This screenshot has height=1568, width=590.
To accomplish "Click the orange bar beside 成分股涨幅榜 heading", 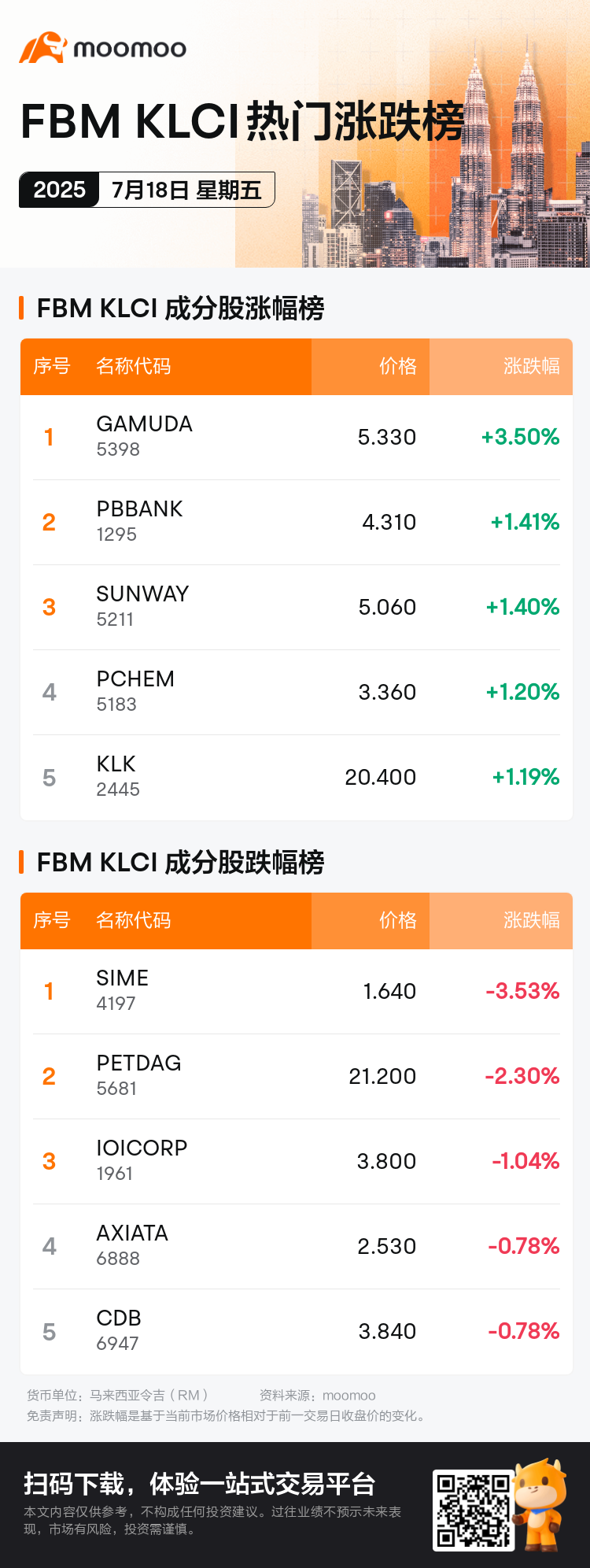I will coord(22,308).
